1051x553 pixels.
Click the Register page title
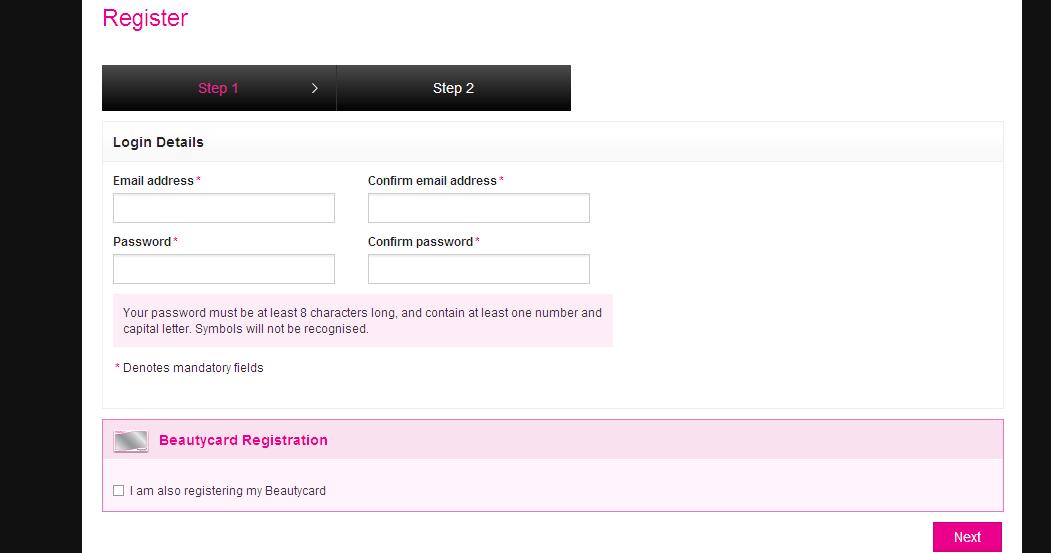coord(145,18)
